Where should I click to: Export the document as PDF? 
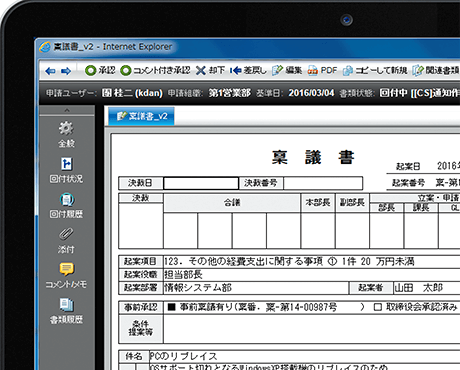322,70
